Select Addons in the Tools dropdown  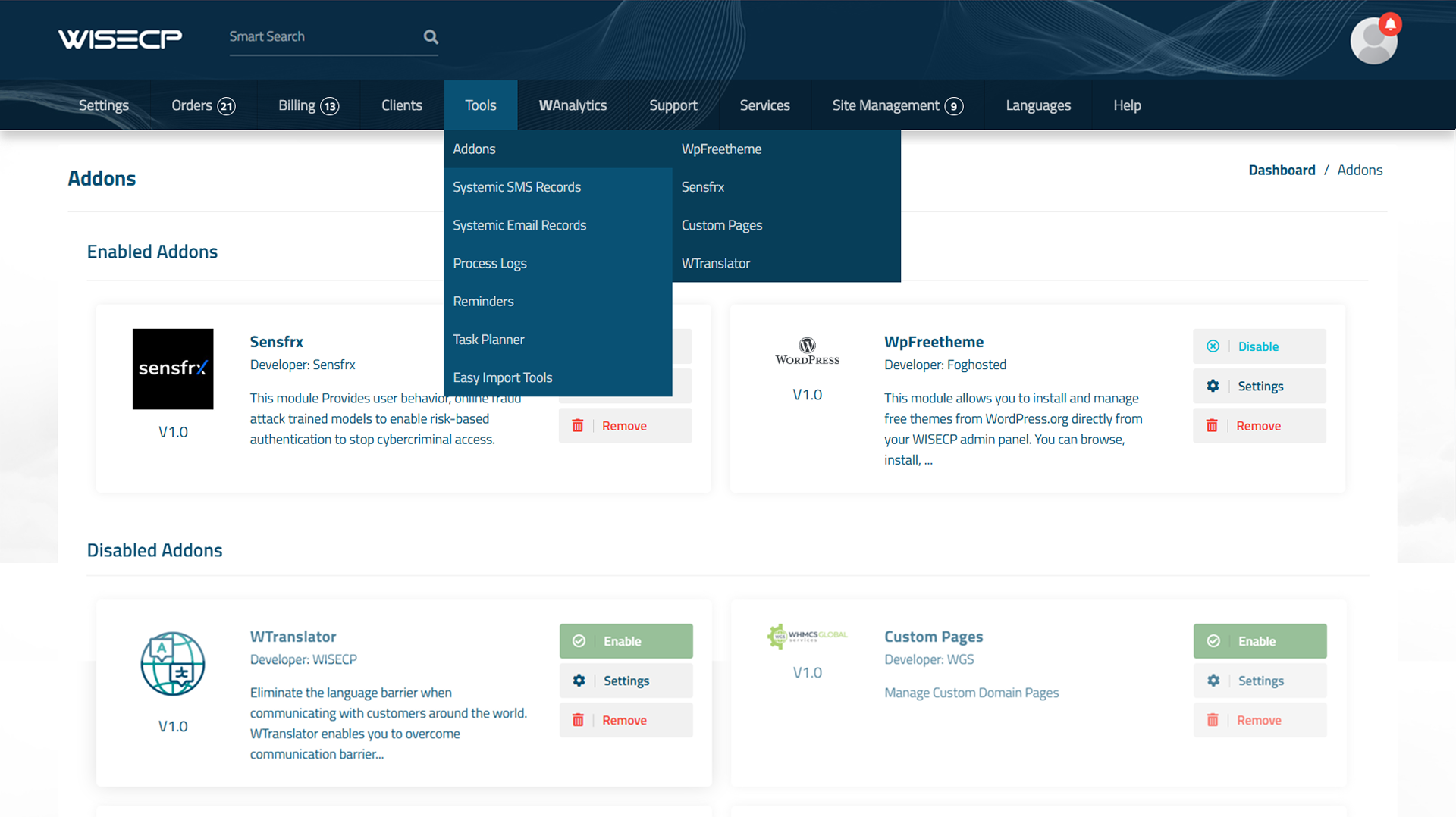click(558, 149)
